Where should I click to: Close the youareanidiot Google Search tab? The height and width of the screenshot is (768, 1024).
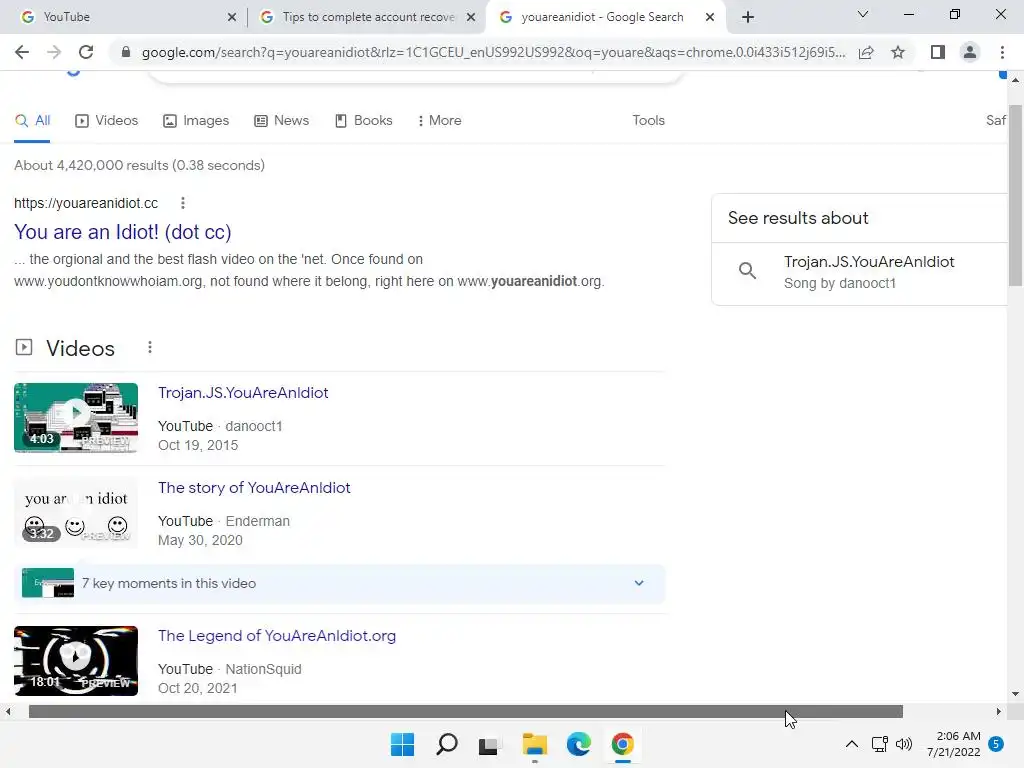[710, 18]
